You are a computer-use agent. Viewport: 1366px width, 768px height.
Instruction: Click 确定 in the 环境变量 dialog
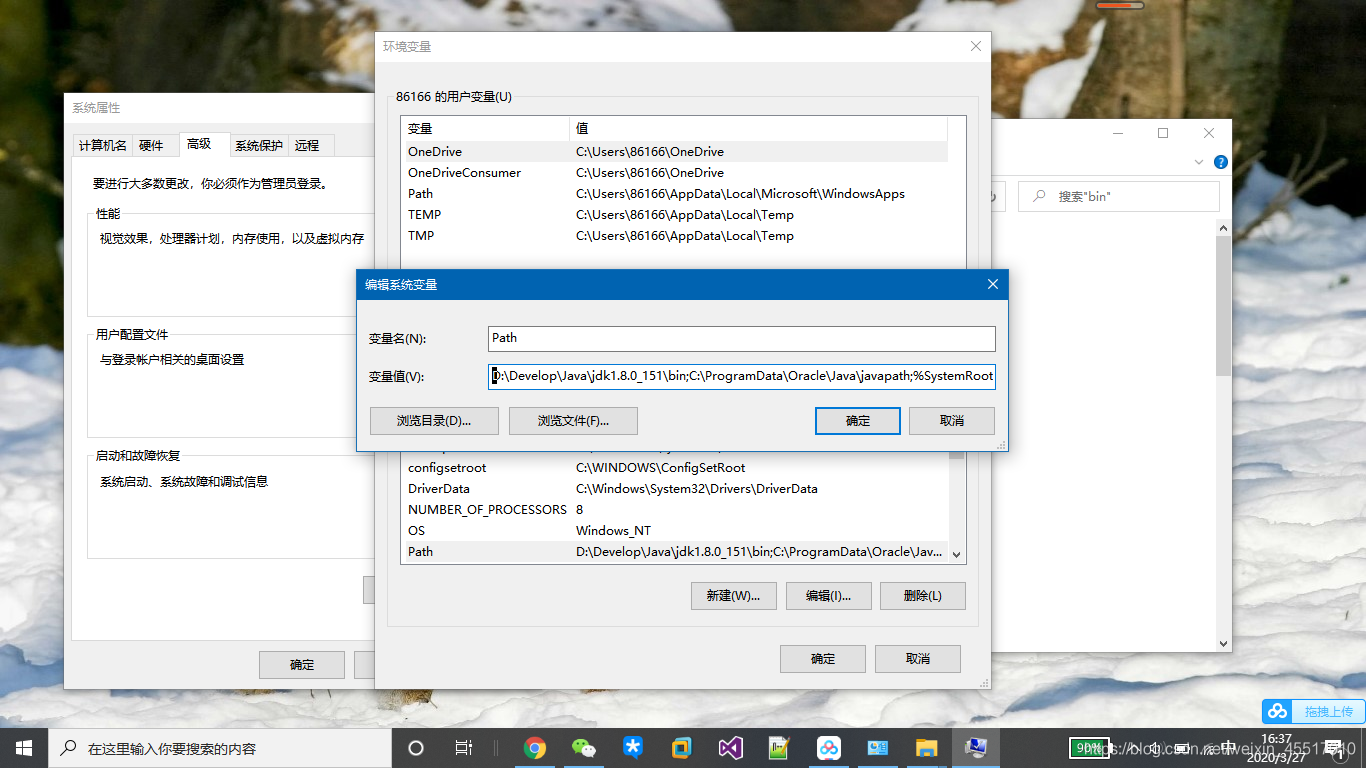tap(823, 659)
